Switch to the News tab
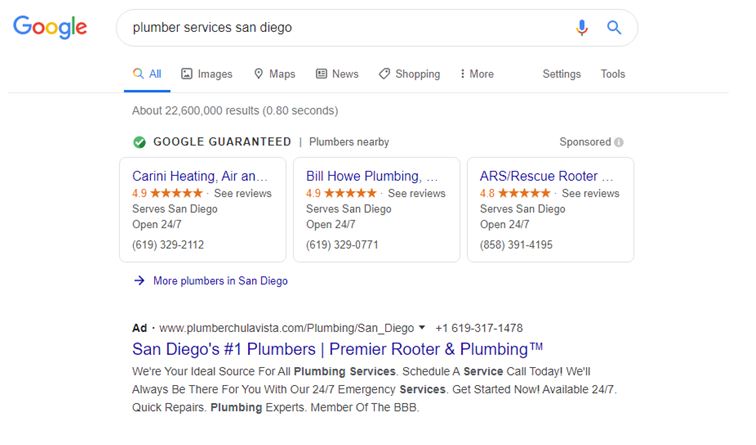756x445 pixels. coord(337,74)
